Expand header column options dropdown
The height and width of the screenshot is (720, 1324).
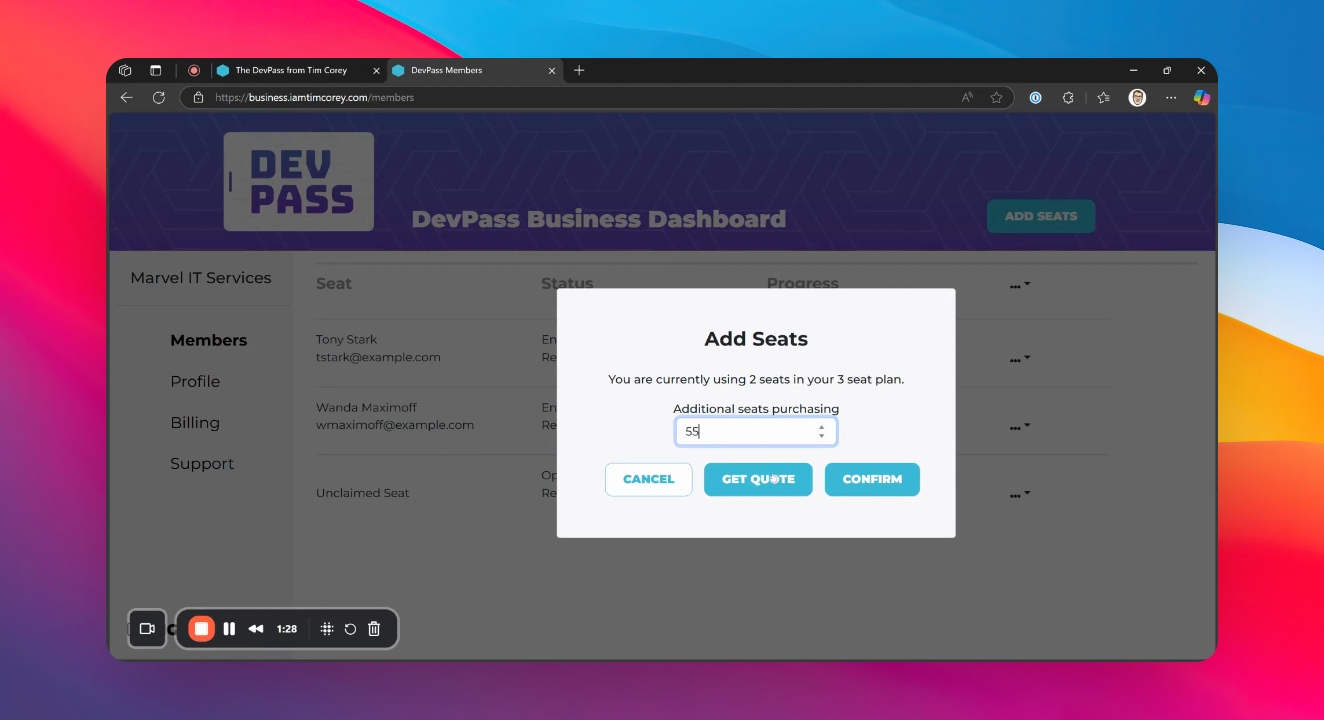tap(1019, 285)
